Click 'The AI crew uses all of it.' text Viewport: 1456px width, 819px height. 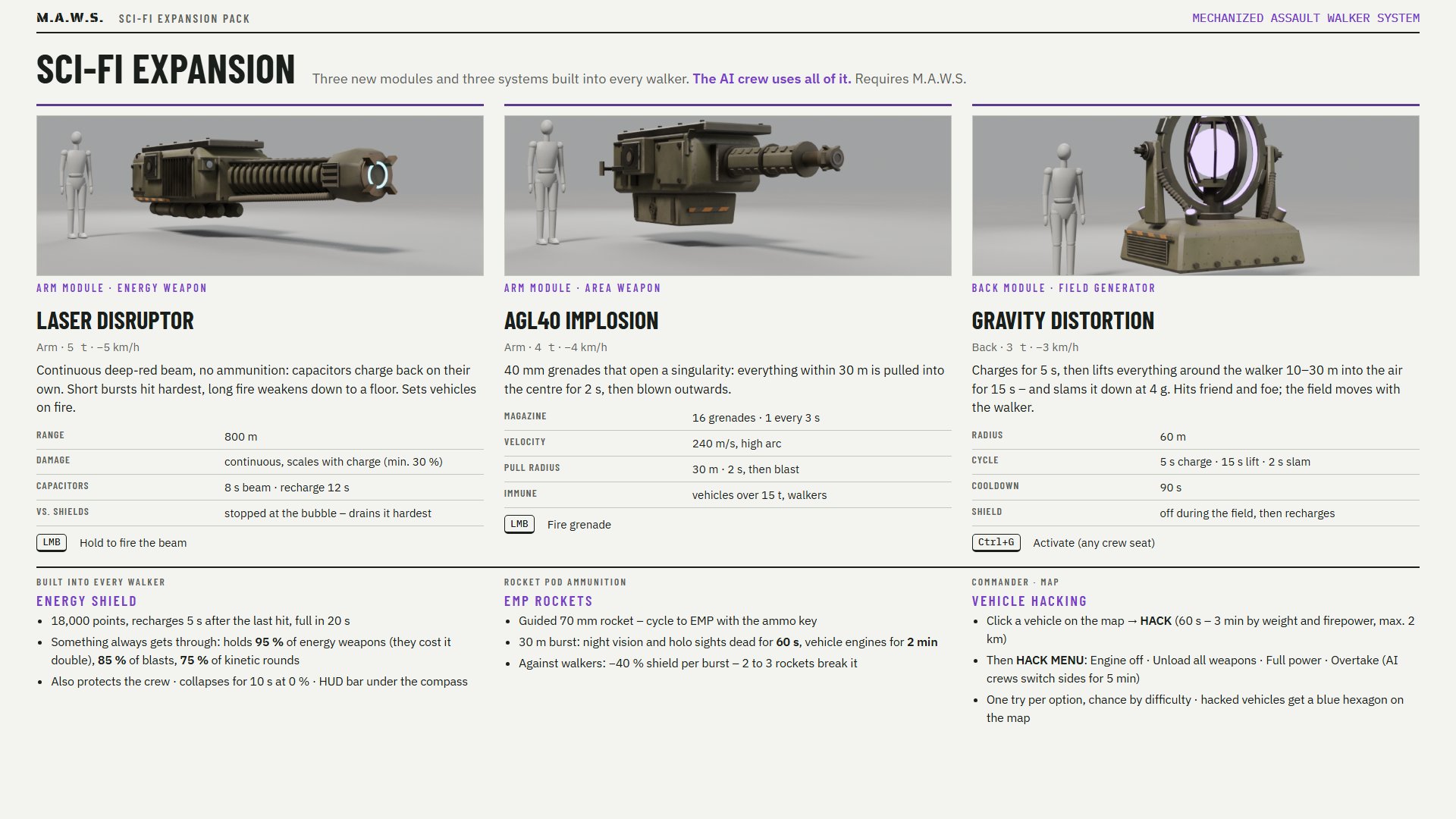[772, 79]
